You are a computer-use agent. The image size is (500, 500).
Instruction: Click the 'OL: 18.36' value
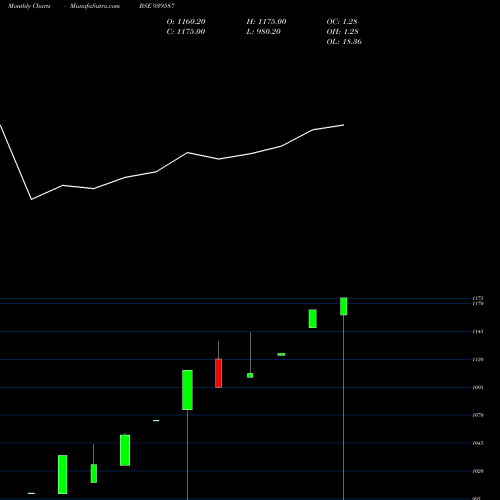(x=344, y=42)
